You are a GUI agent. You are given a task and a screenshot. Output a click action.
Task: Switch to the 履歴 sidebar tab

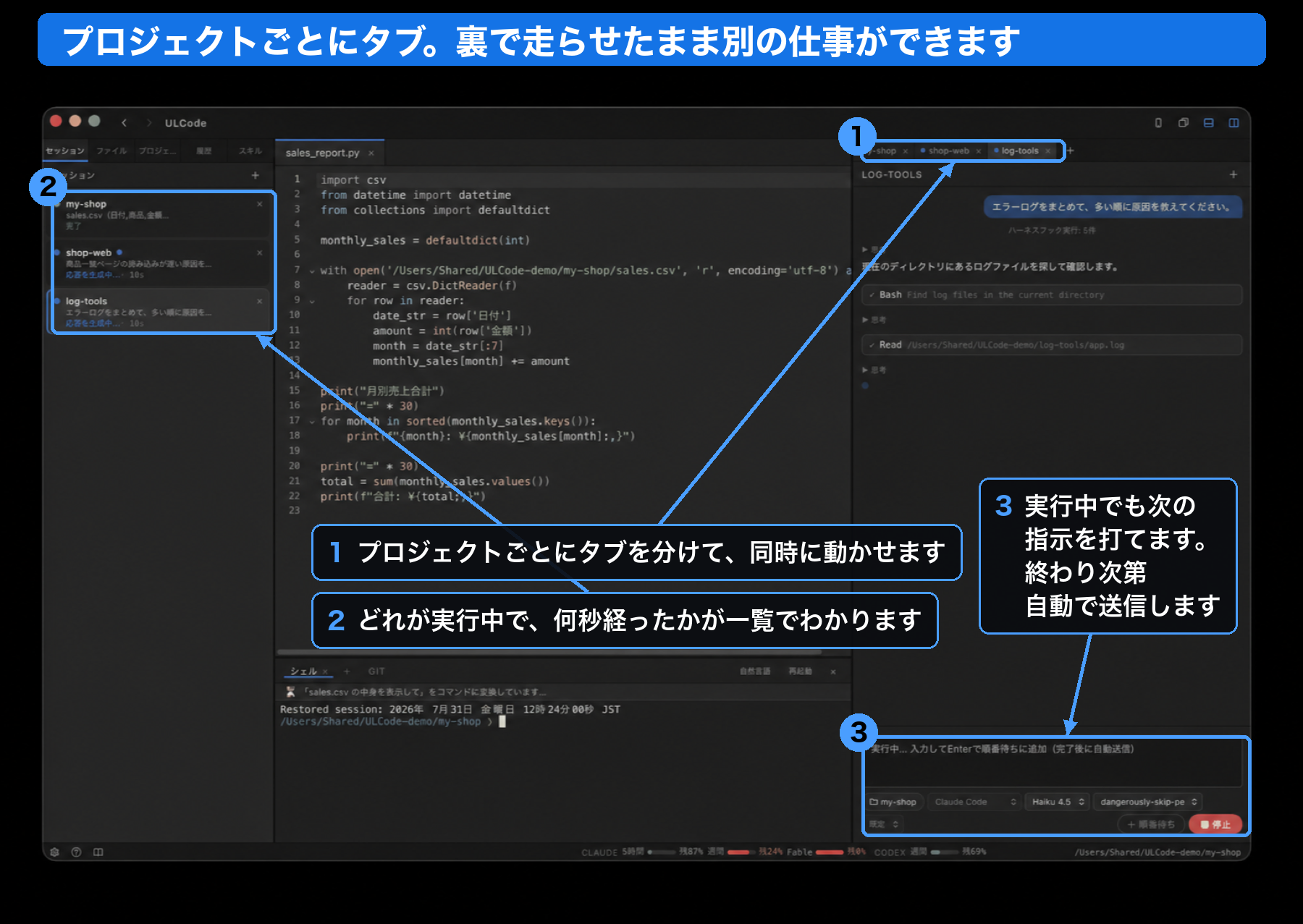coord(204,151)
